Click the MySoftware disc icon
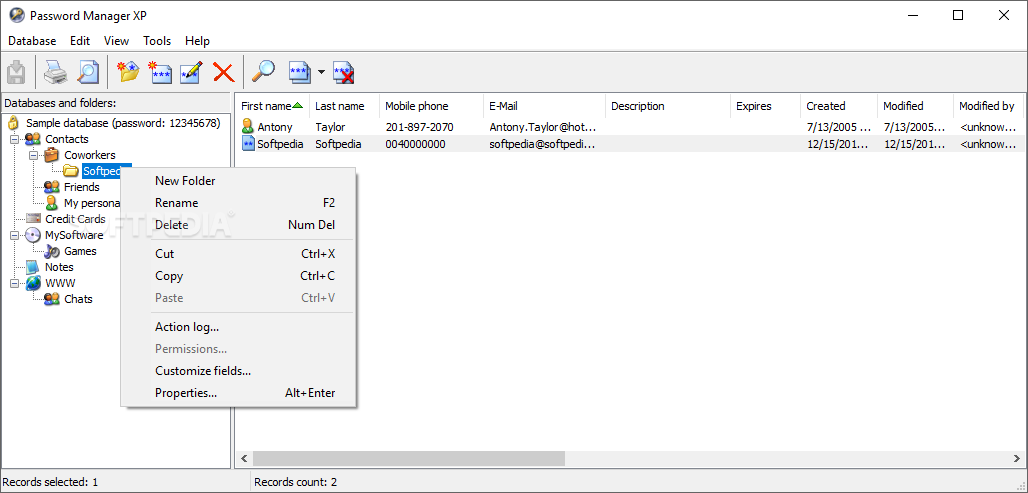This screenshot has width=1028, height=493. pyautogui.click(x=33, y=235)
